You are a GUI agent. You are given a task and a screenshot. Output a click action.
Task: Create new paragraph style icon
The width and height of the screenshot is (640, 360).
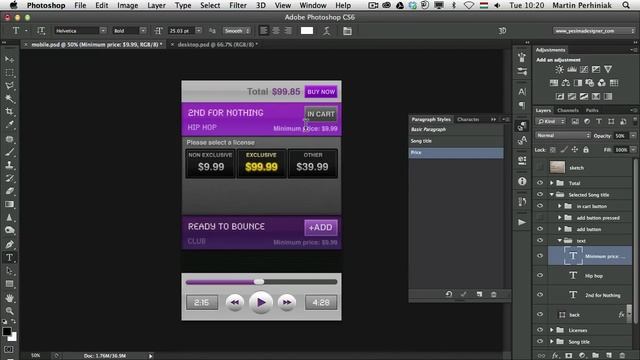(479, 294)
